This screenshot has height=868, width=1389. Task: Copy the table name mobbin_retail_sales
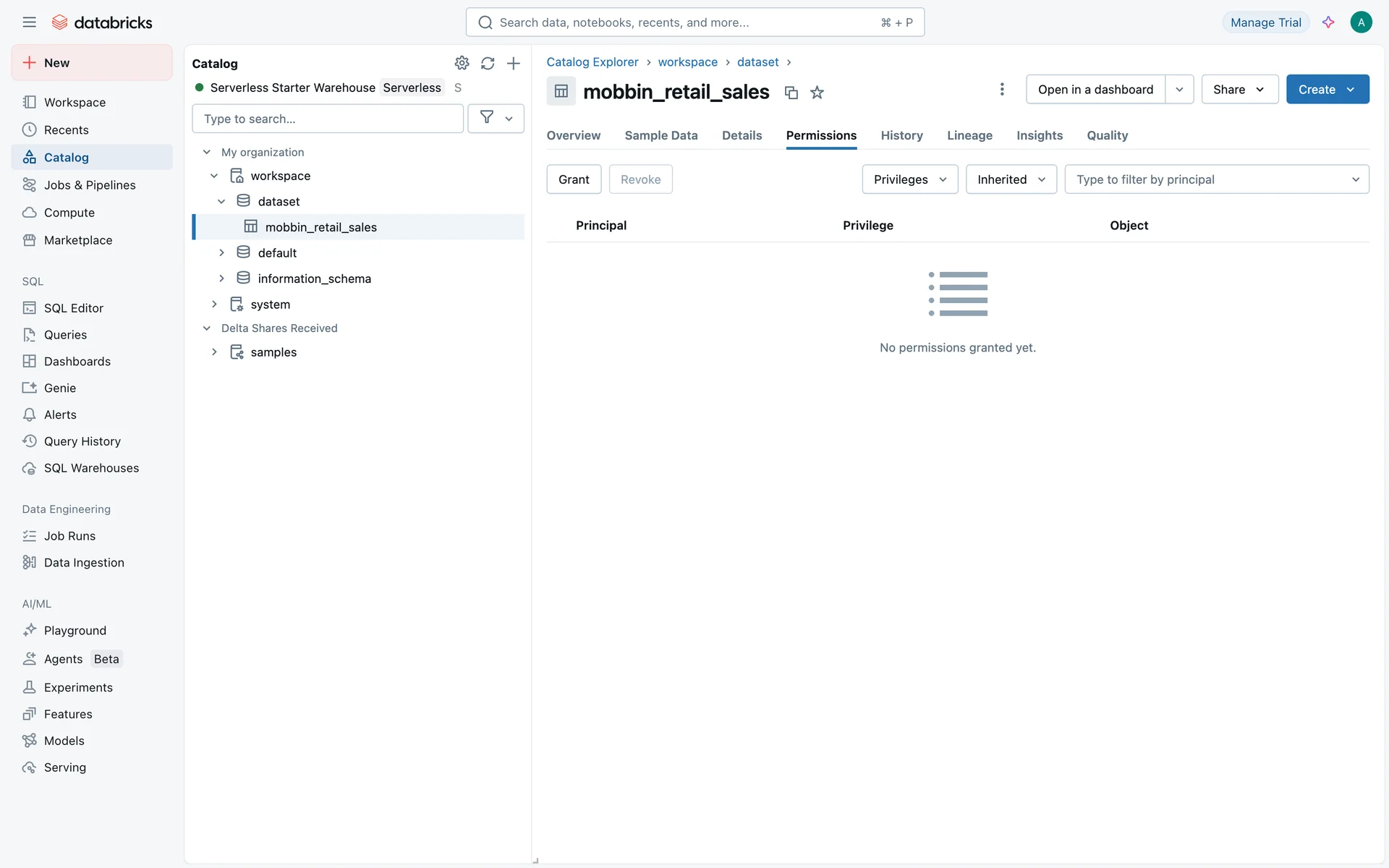[791, 93]
